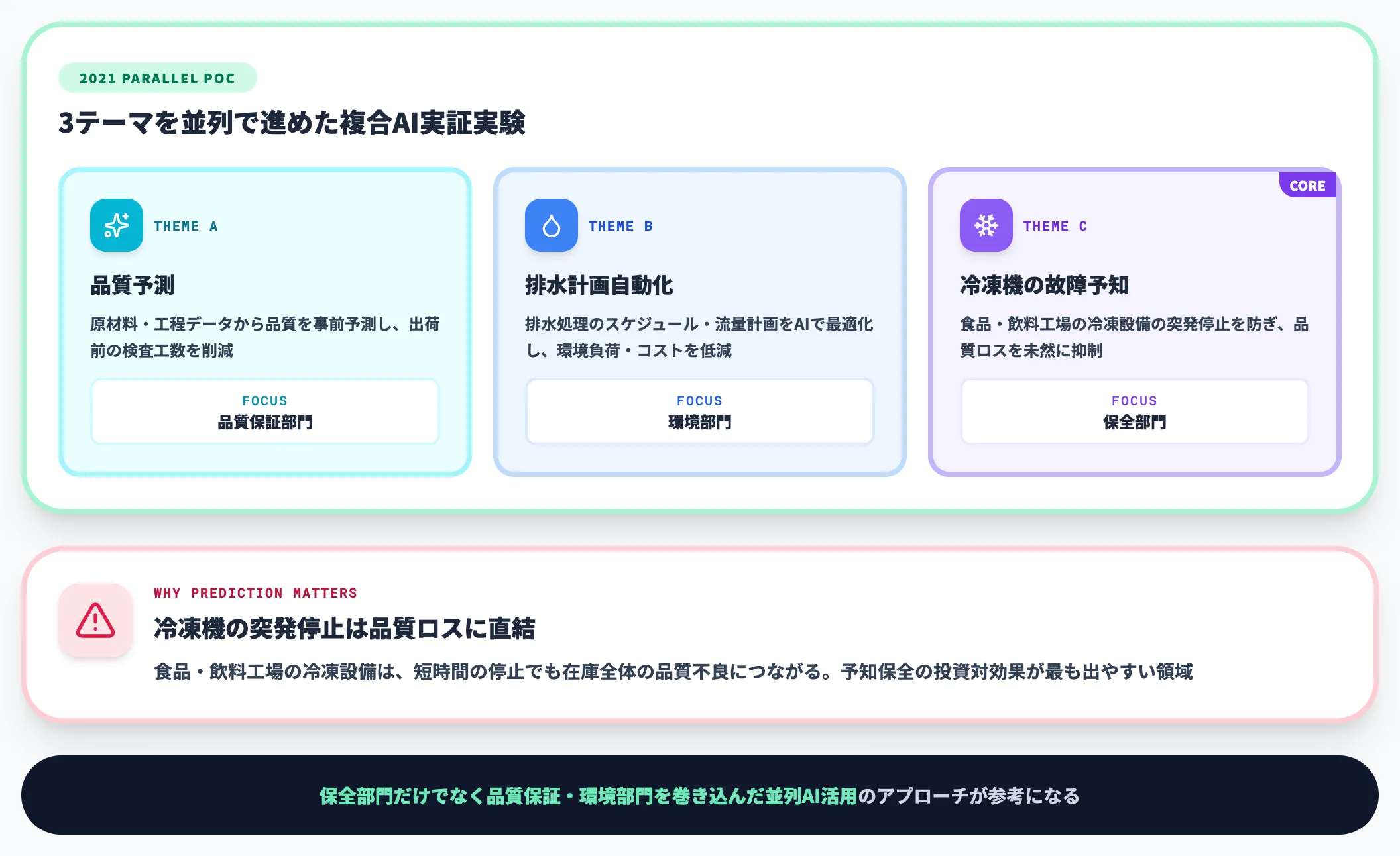The height and width of the screenshot is (856, 1400).
Task: Click the THEME C label
Action: point(1055,226)
